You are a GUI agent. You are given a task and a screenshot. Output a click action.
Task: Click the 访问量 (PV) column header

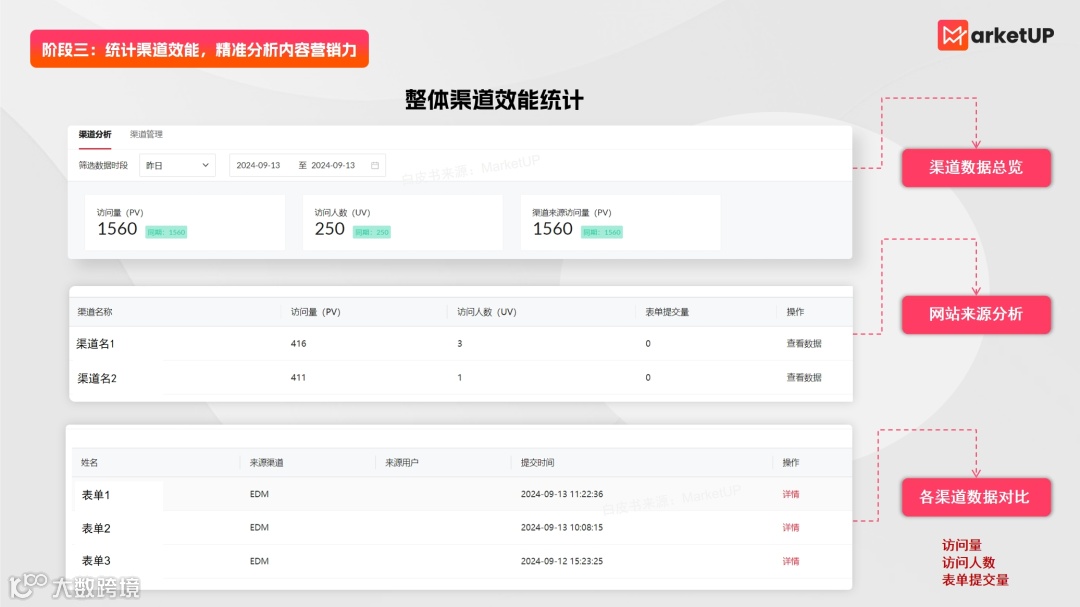[x=317, y=311]
